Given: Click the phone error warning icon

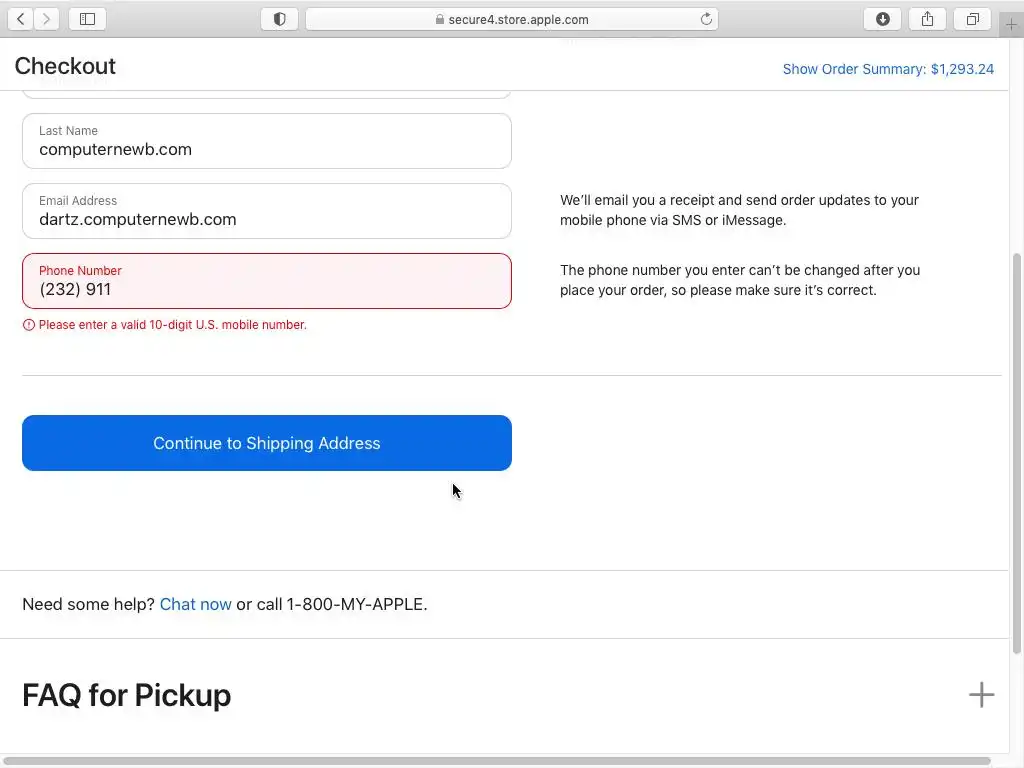Looking at the screenshot, I should click(x=28, y=325).
